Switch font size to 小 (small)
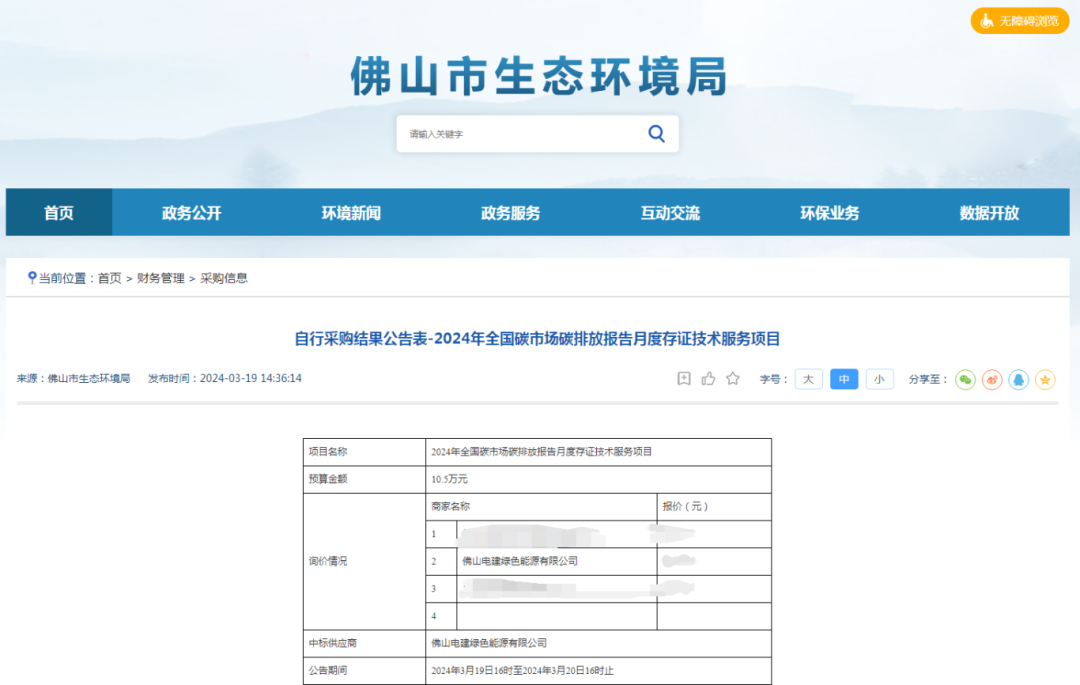Screen dimensions: 1080x685 tap(880, 379)
